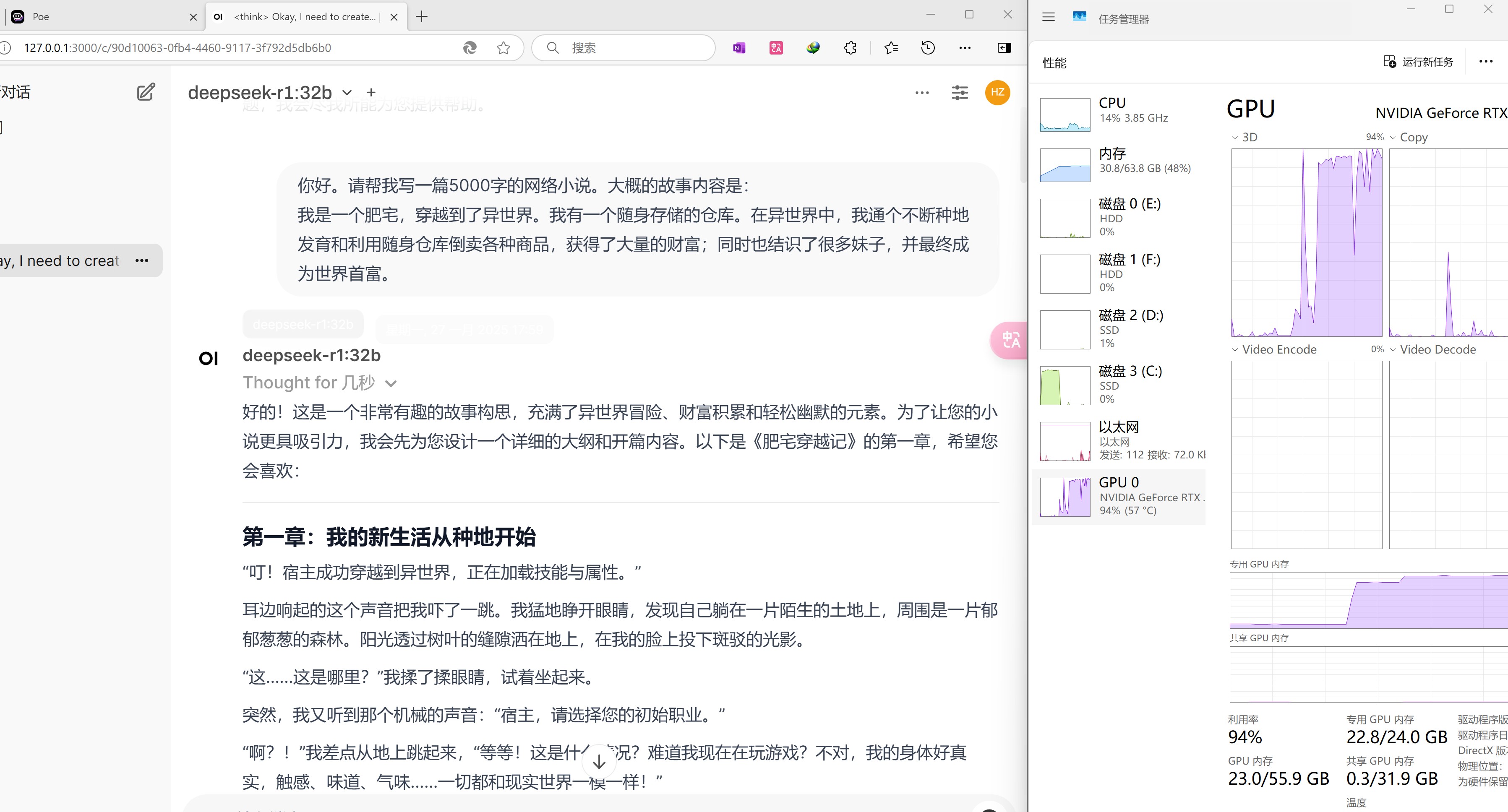
Task: Open browser history icon
Action: pos(928,48)
